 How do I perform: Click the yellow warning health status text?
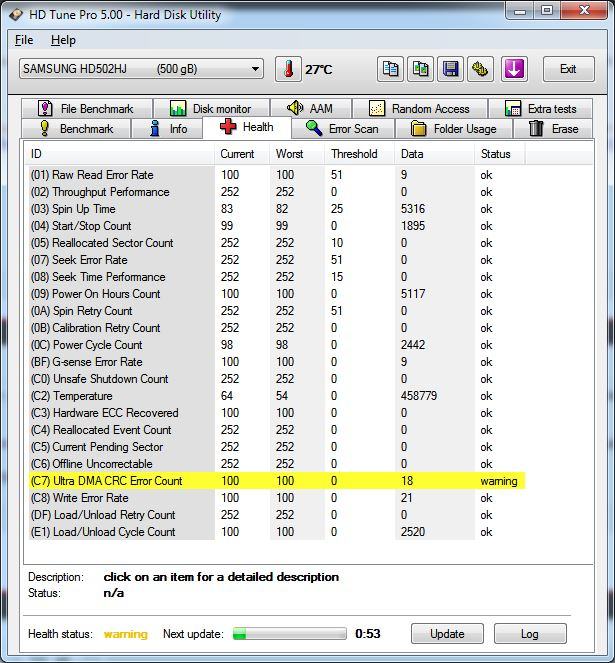coord(126,634)
